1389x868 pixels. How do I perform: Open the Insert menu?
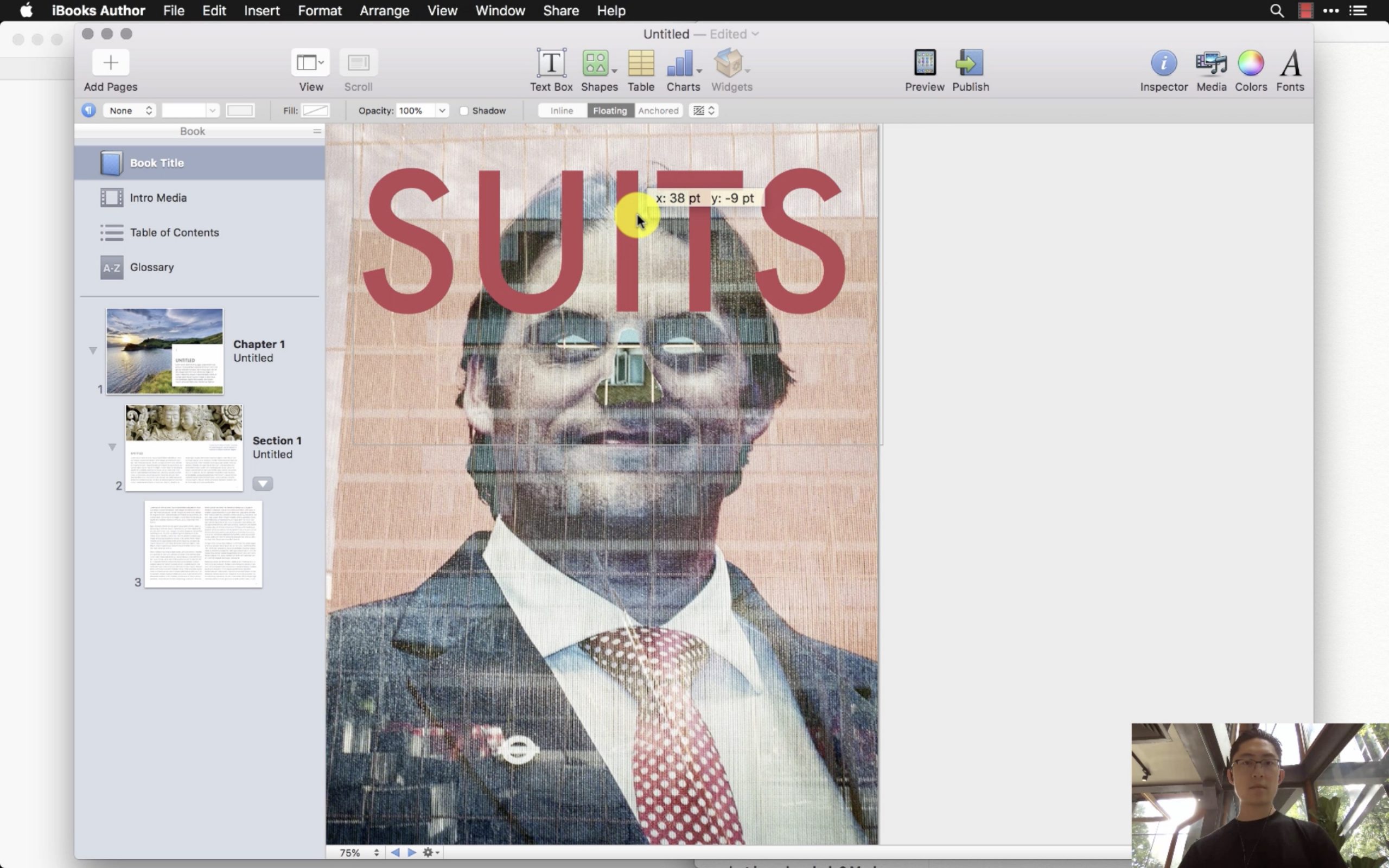261,10
